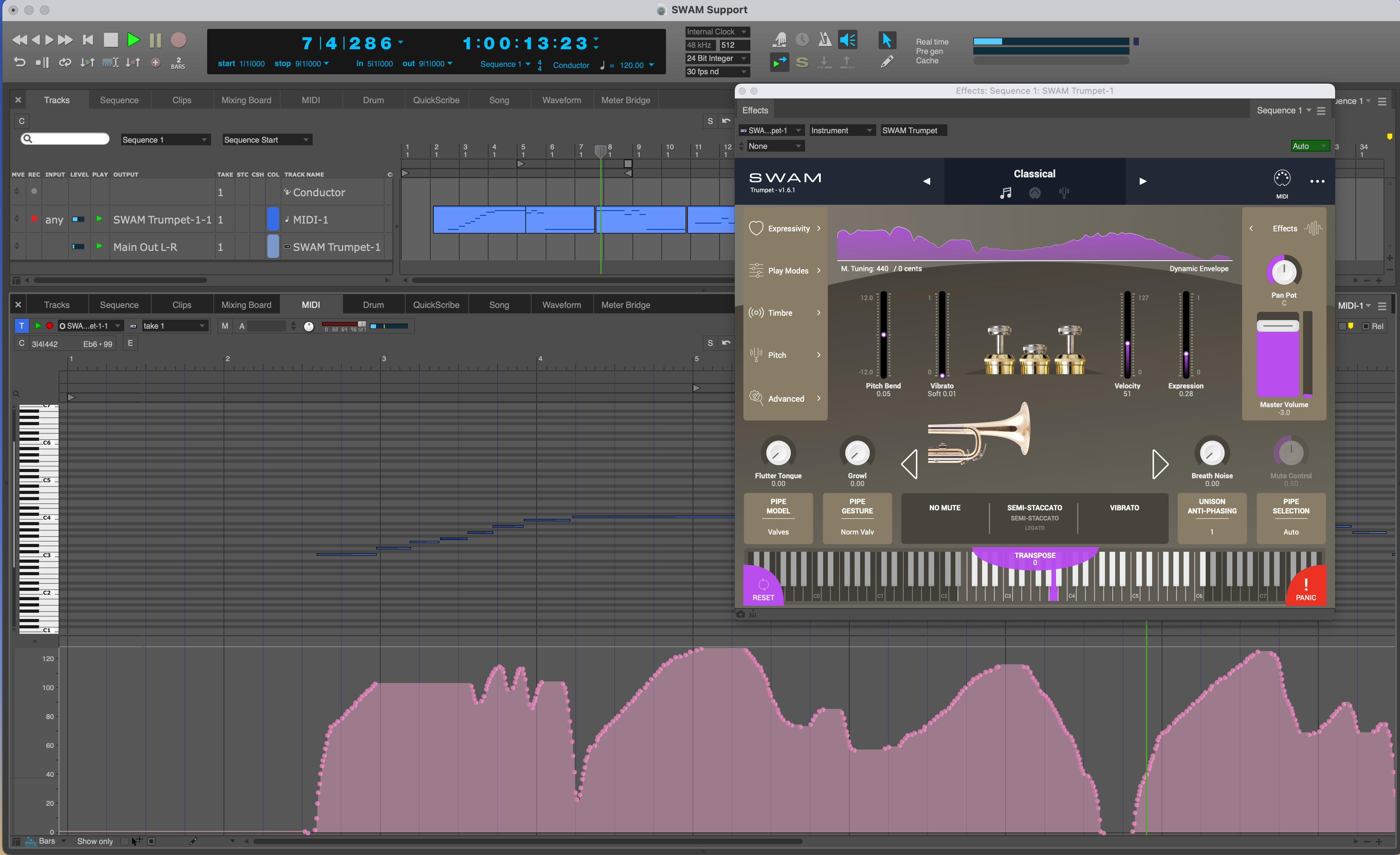The image size is (1400, 855).
Task: Click the metronome click icon
Action: [824, 40]
